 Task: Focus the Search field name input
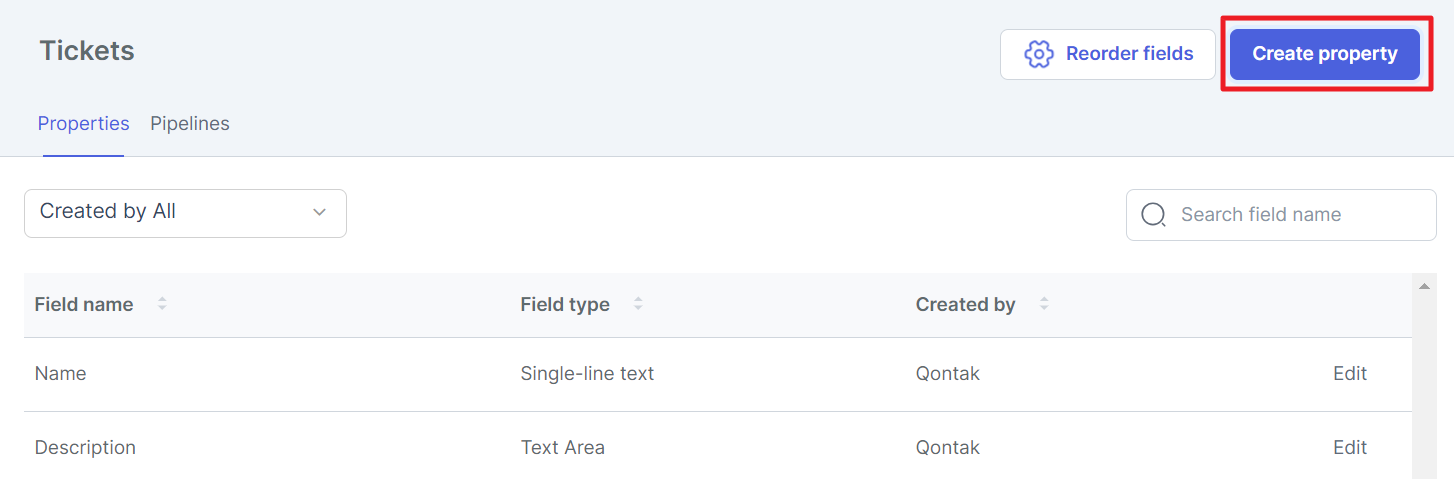1281,215
